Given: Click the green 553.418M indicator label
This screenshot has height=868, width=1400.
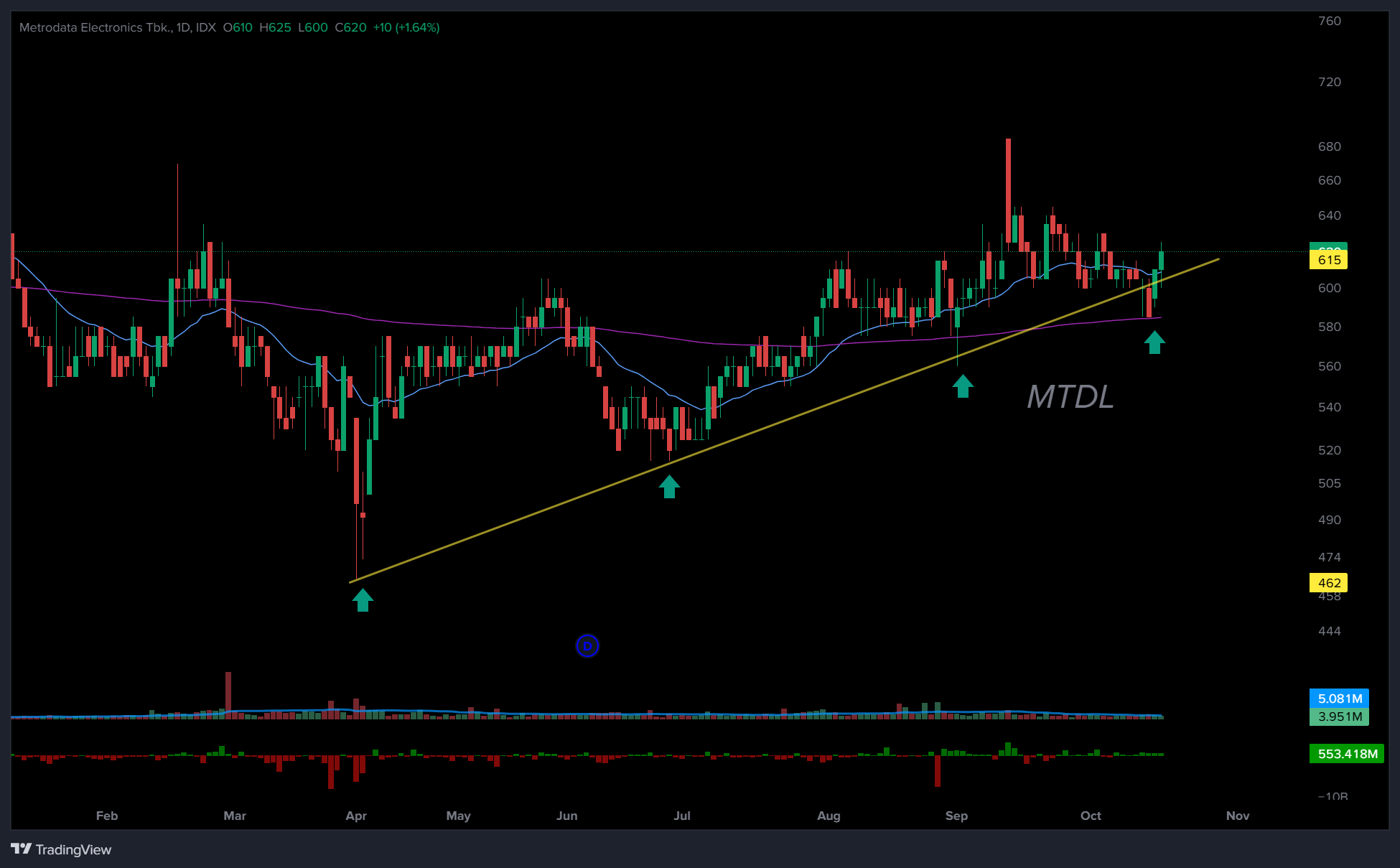Looking at the screenshot, I should pos(1346,754).
